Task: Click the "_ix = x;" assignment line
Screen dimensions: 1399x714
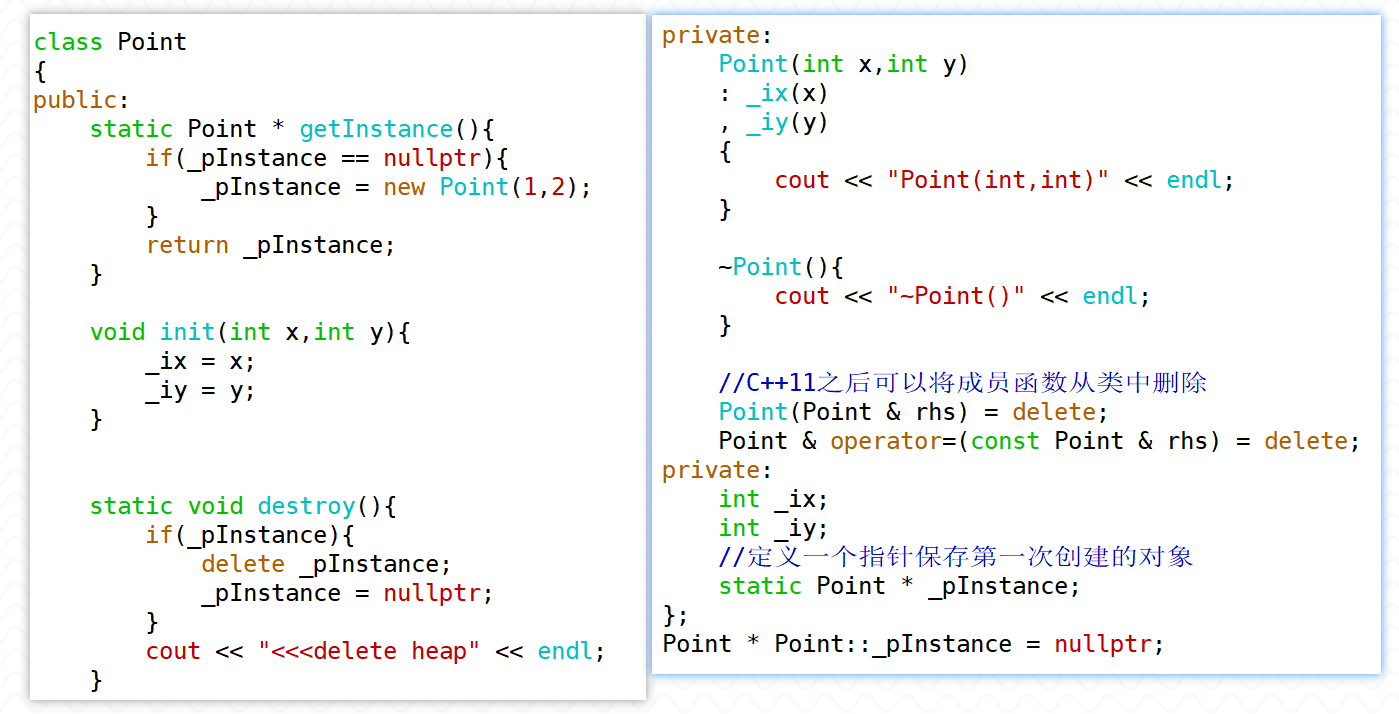Action: (x=200, y=361)
